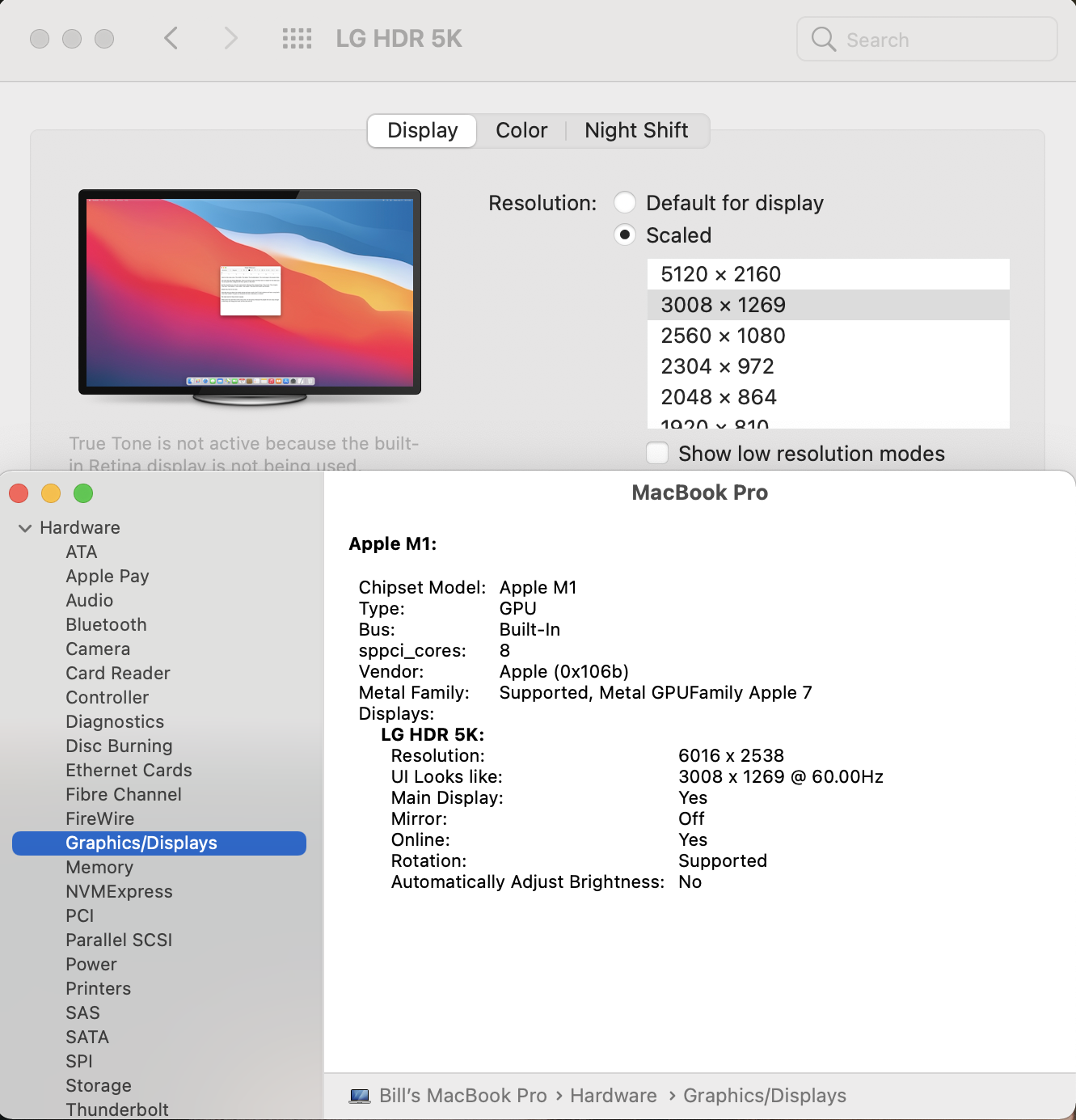Image resolution: width=1076 pixels, height=1120 pixels.
Task: Click the Apple (0x106b) vendor value
Action: 564,671
